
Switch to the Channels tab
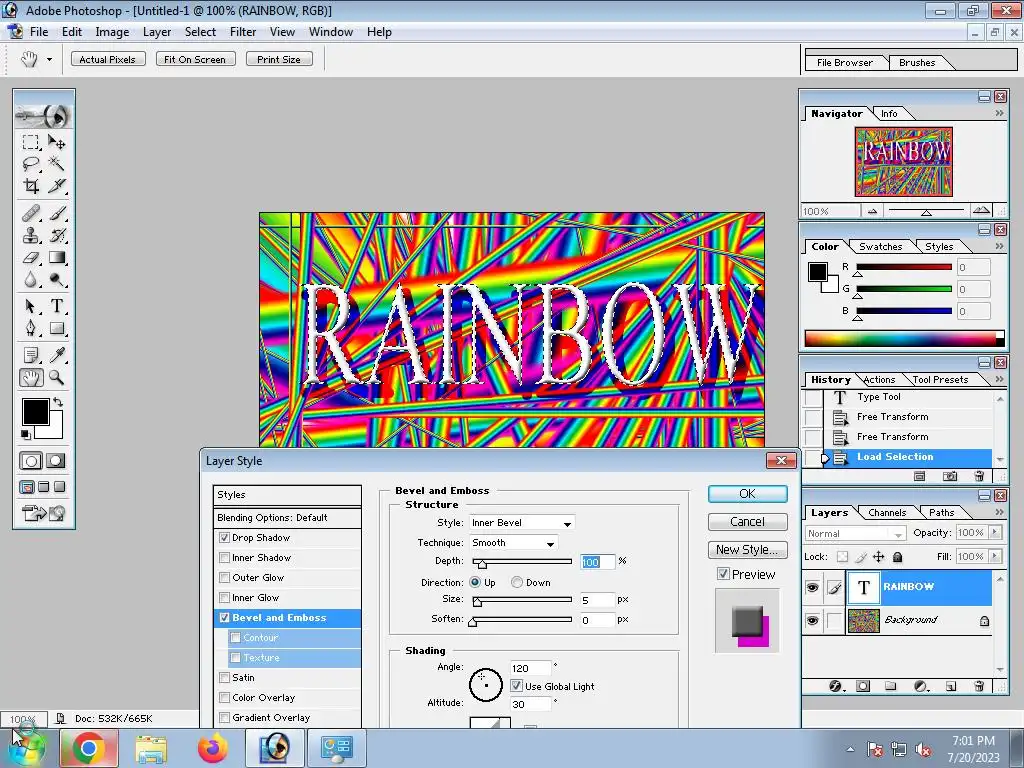[x=887, y=513]
